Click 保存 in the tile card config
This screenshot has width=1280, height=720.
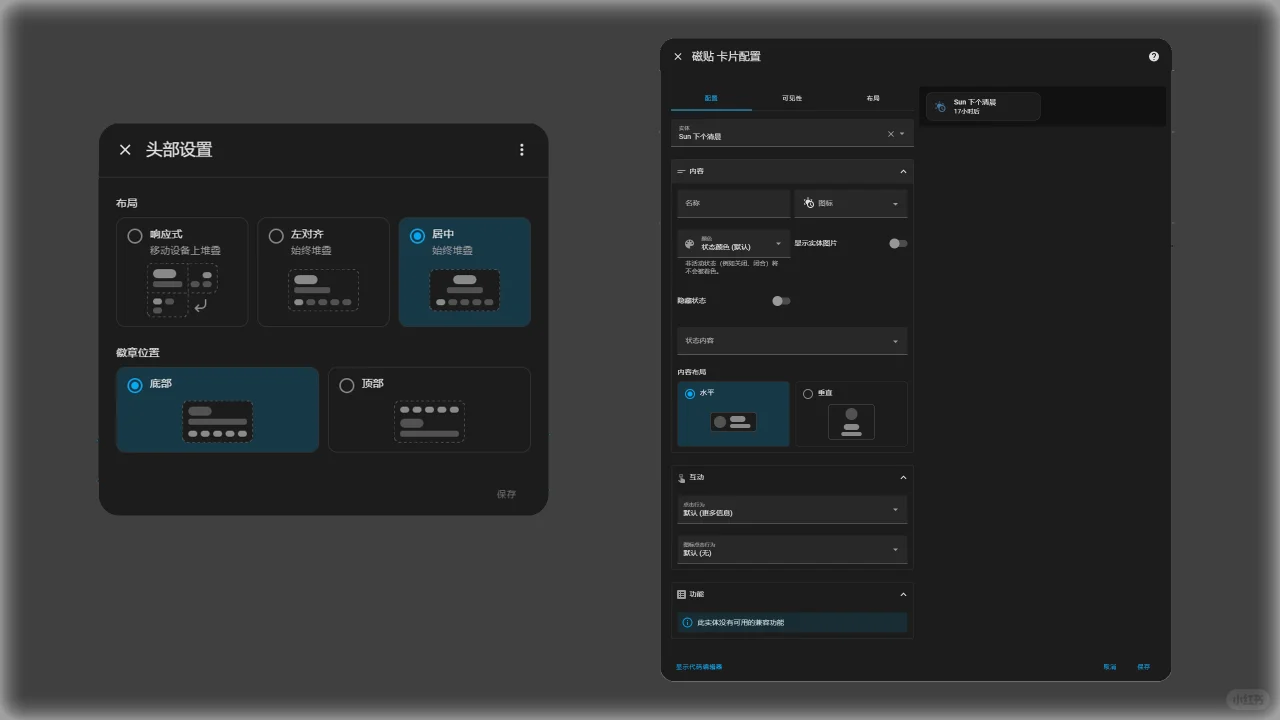1143,666
